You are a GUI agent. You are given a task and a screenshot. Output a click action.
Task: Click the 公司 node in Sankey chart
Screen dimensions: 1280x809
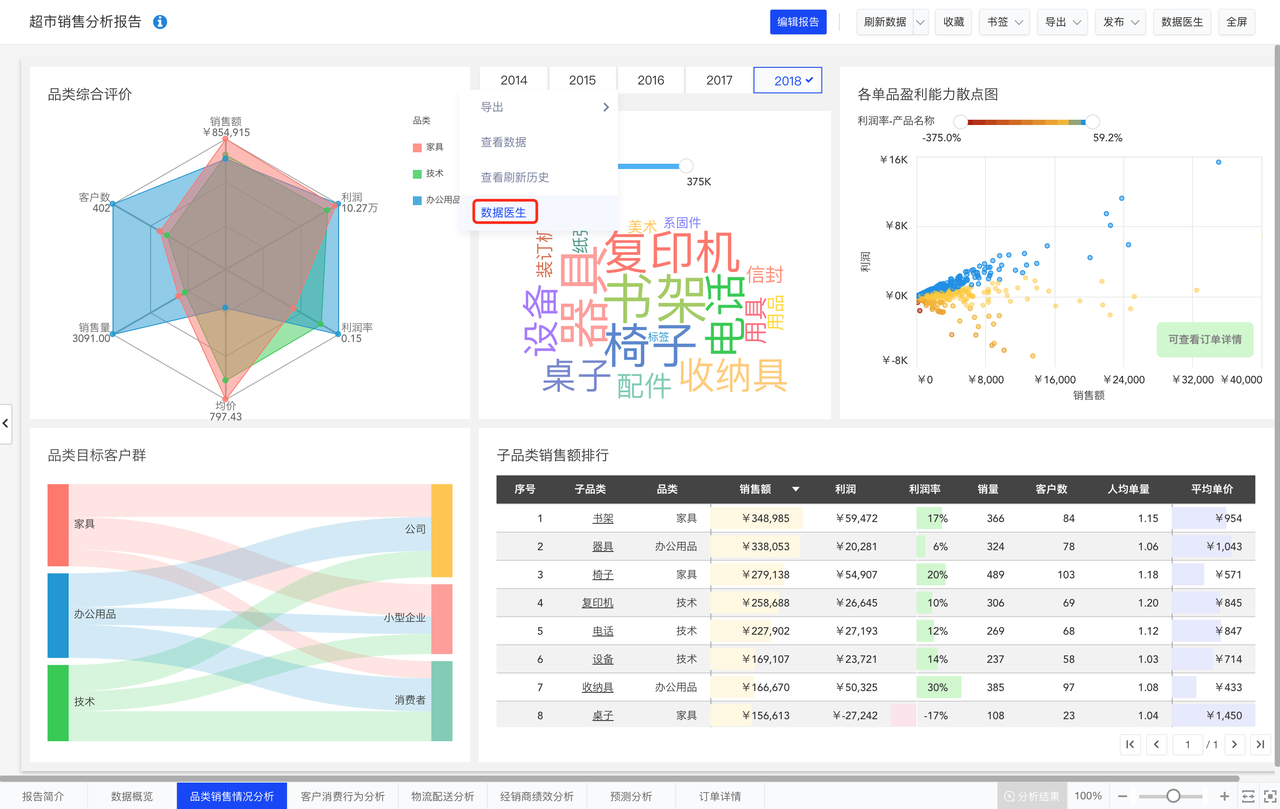(442, 530)
